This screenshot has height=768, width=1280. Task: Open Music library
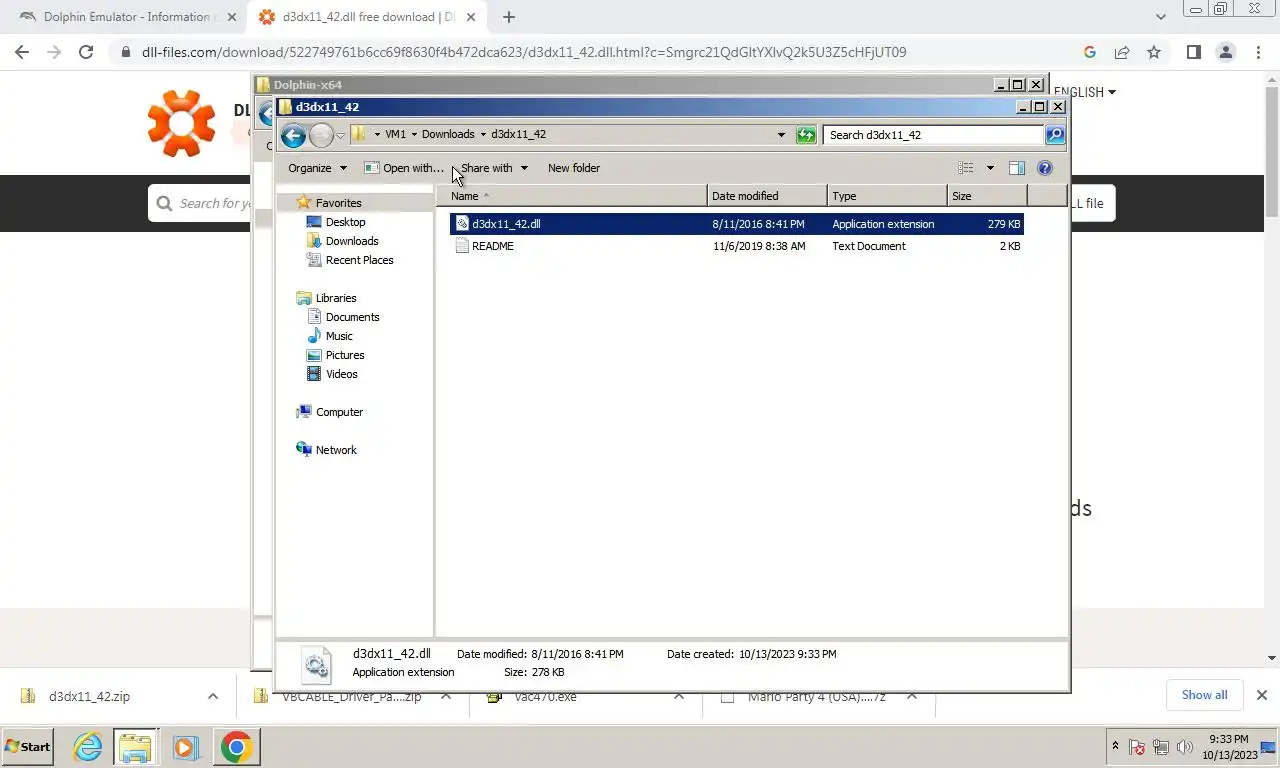click(x=339, y=336)
